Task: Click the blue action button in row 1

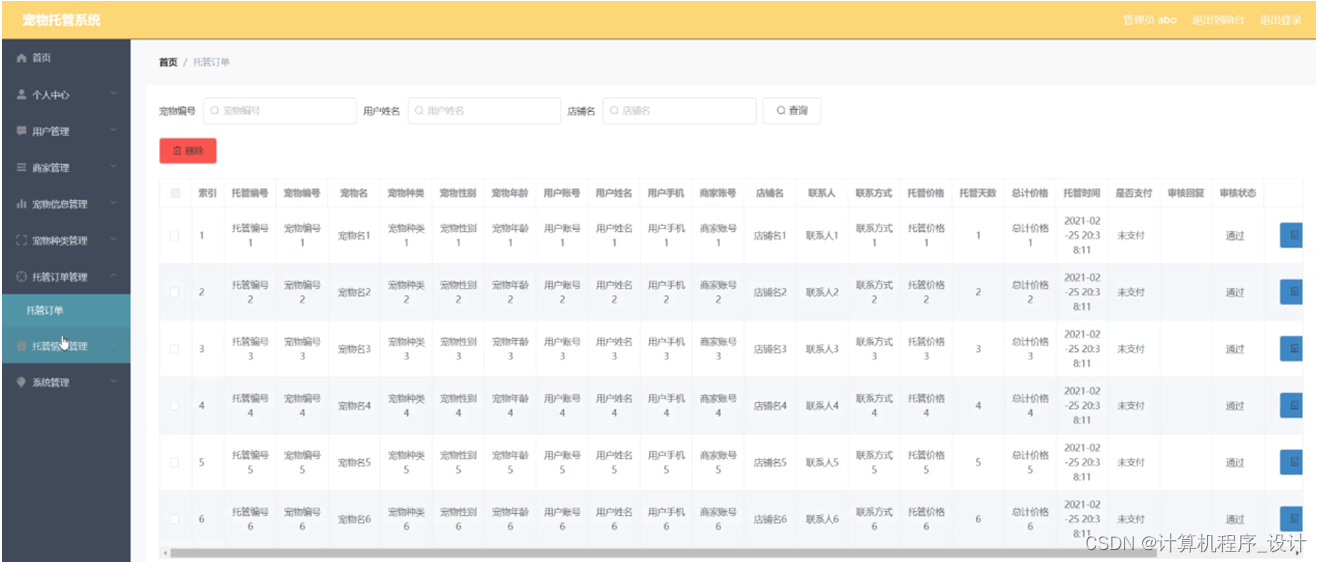Action: coord(1291,235)
